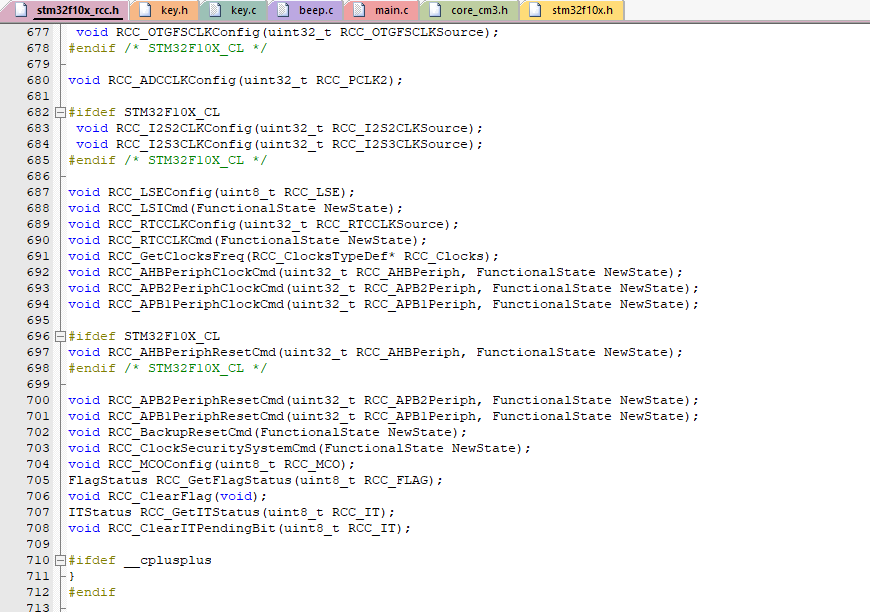
Task: Click RCC_LSEConfig function name
Action: point(160,193)
